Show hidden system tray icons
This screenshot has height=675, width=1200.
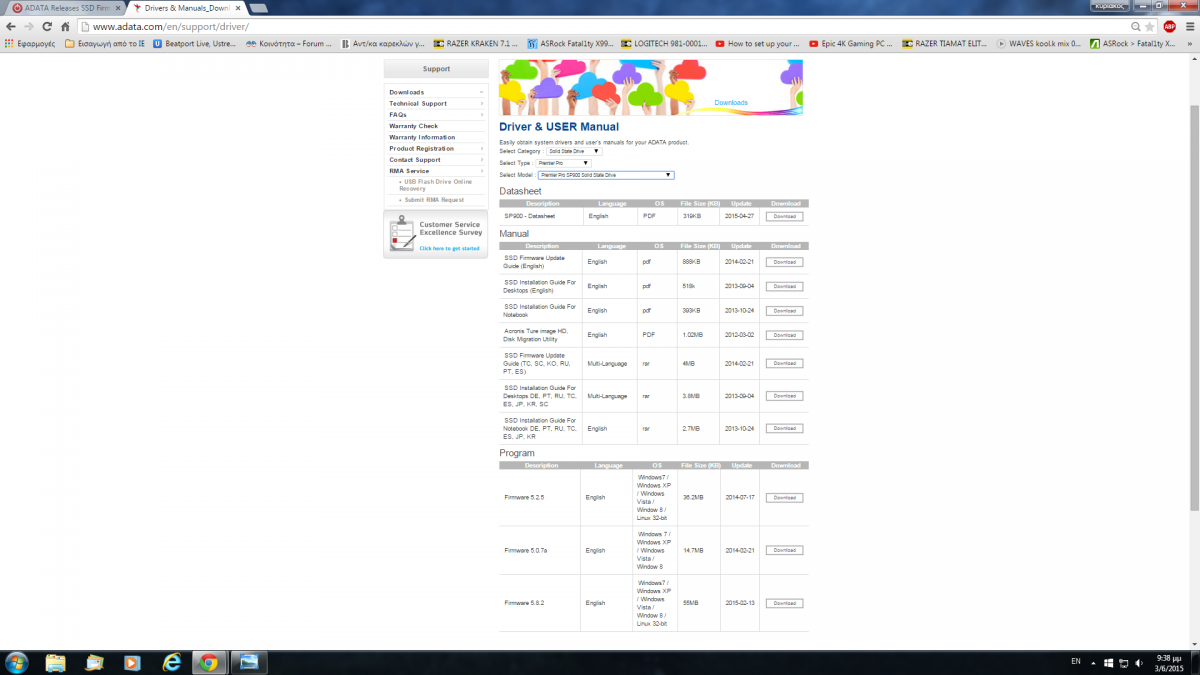1093,662
